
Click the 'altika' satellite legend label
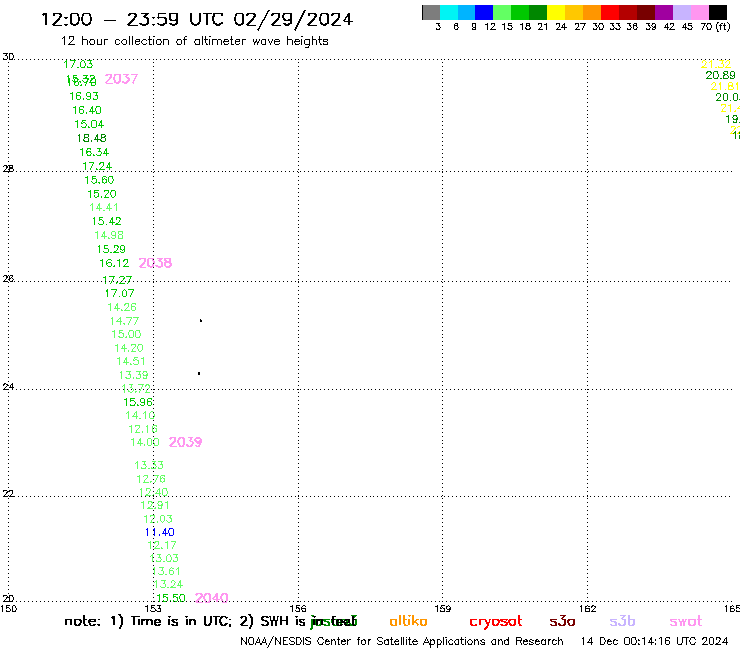click(408, 621)
